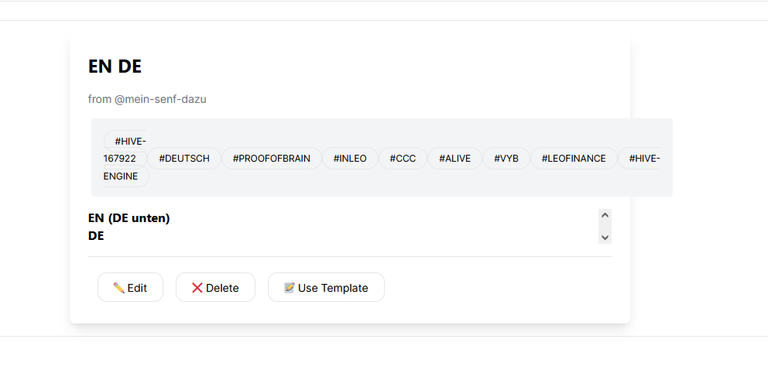The width and height of the screenshot is (768, 366).
Task: Click the #VYB tag chip
Action: pyautogui.click(x=506, y=158)
